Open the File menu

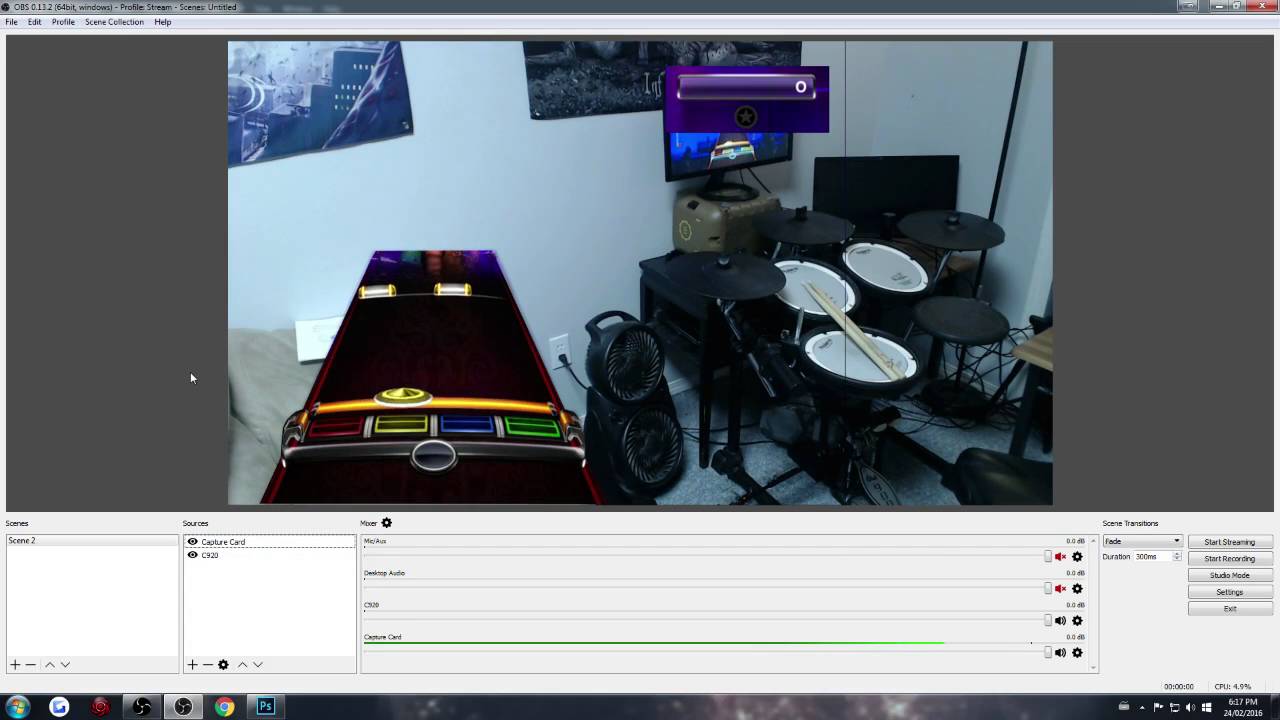point(11,22)
